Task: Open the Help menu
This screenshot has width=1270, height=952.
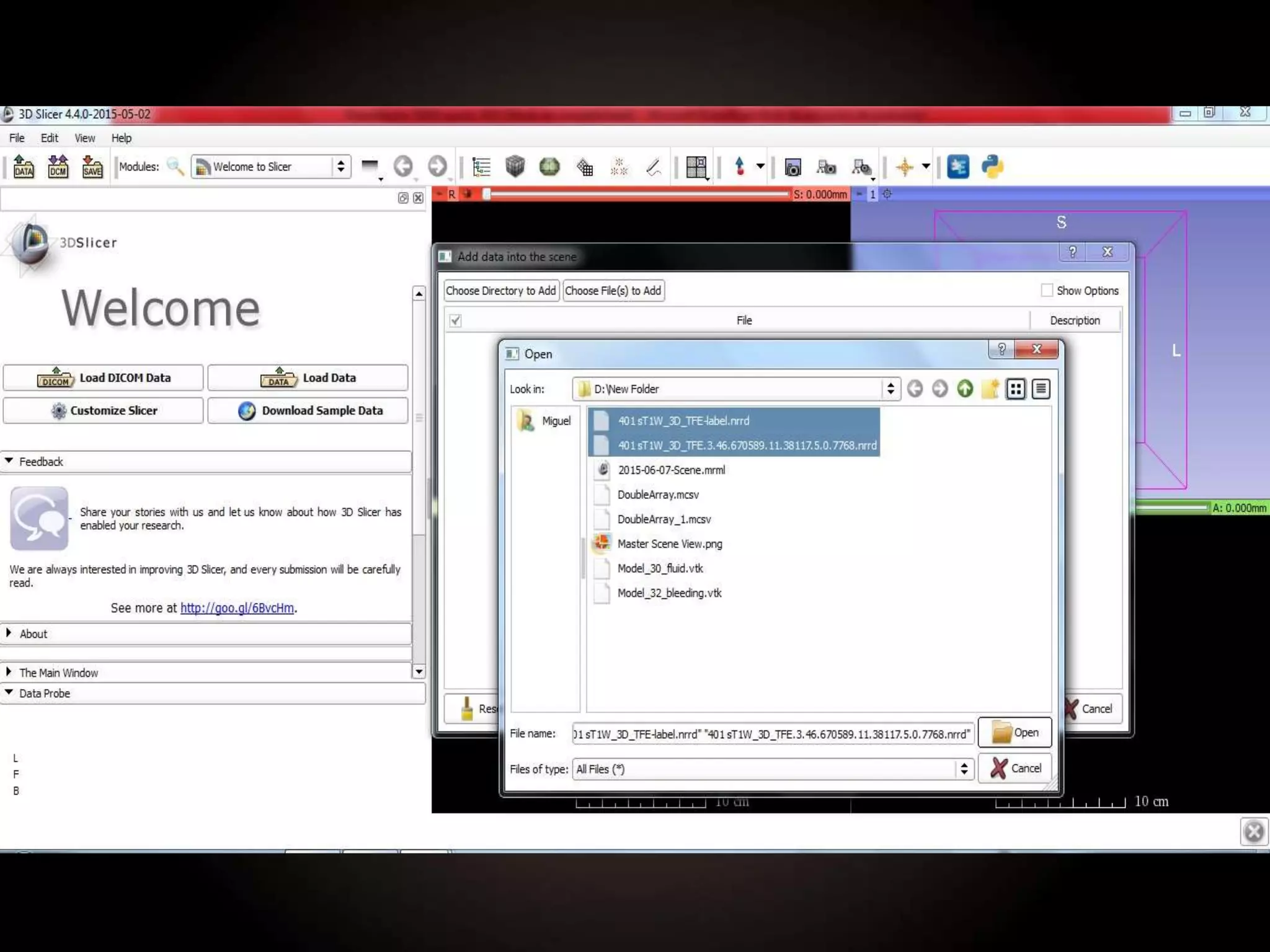Action: 121,138
